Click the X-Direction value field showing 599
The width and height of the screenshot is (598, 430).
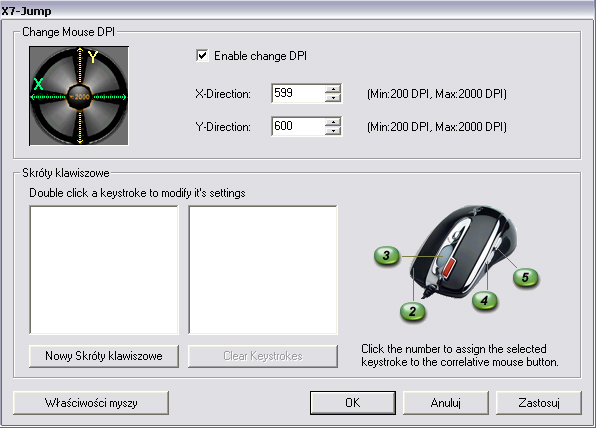click(298, 93)
